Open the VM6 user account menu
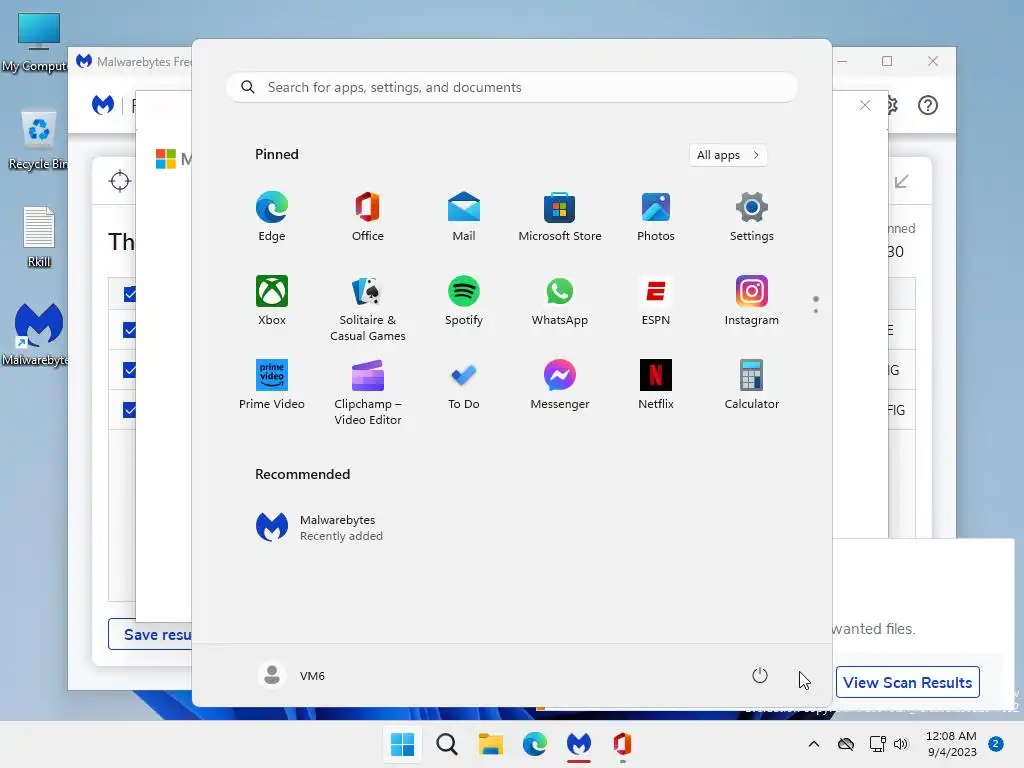This screenshot has width=1024, height=768. 291,675
